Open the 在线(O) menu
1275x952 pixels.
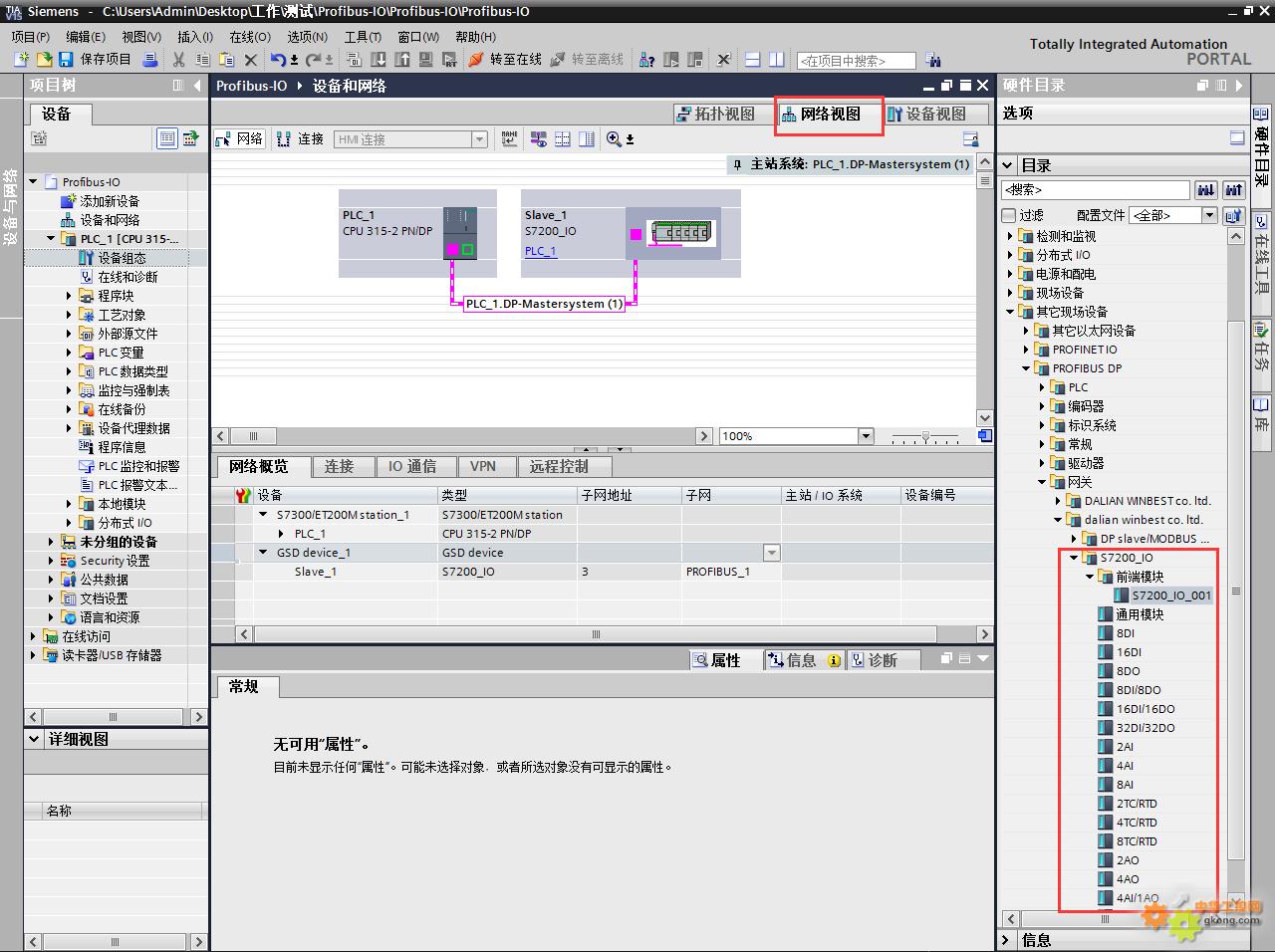click(x=250, y=37)
